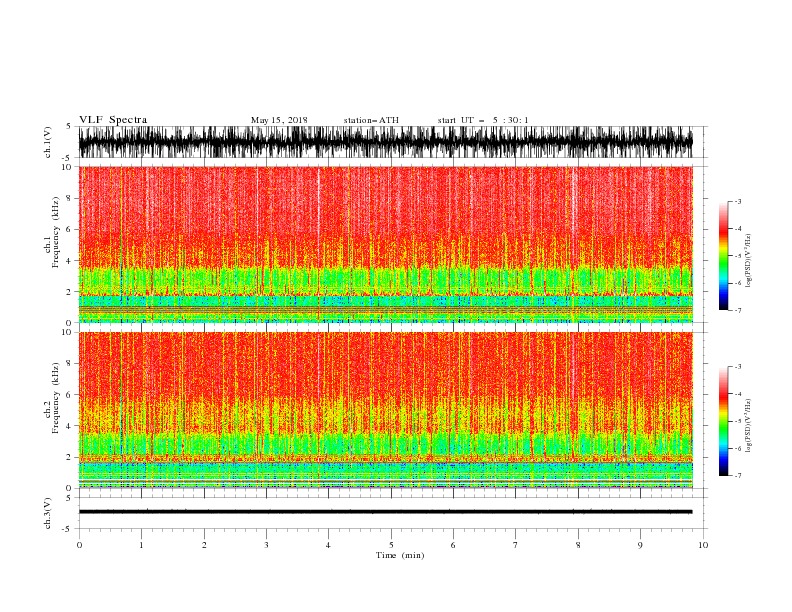Click the ch.1 PSD color scale bar
Image resolution: width=792 pixels, height=612 pixels.
point(724,256)
